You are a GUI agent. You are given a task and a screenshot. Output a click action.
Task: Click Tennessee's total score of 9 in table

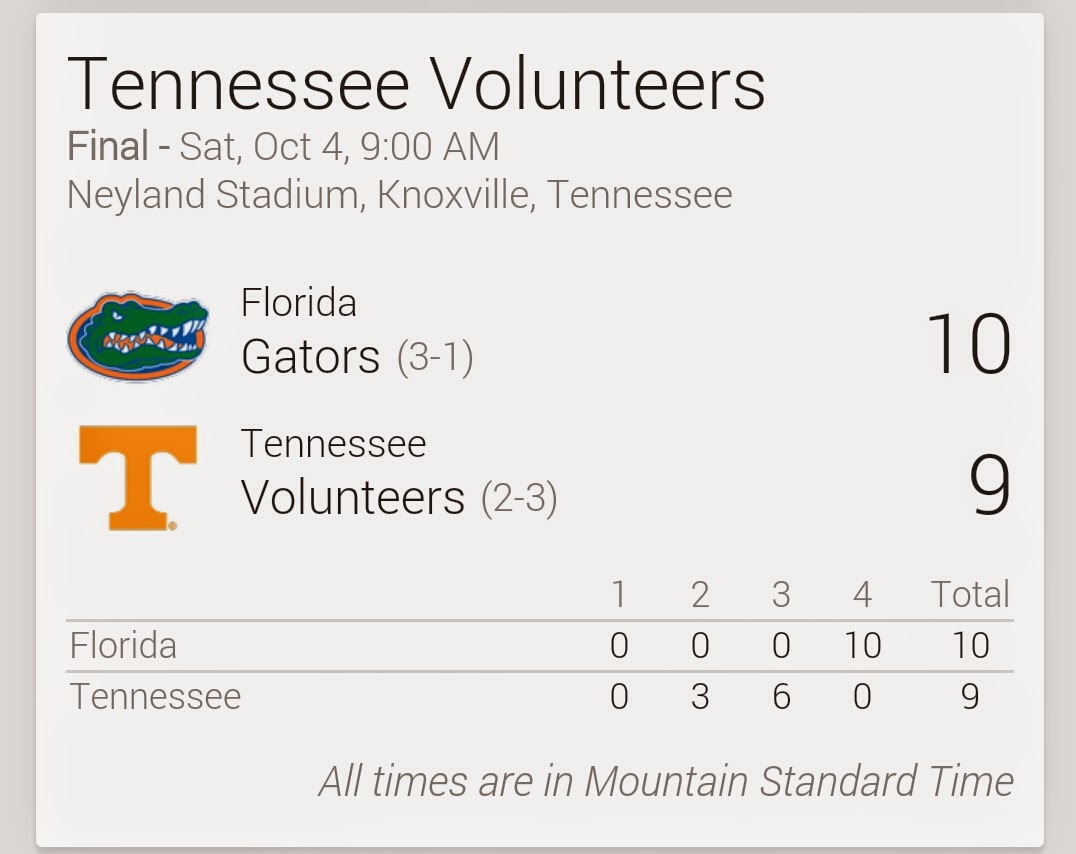(970, 697)
